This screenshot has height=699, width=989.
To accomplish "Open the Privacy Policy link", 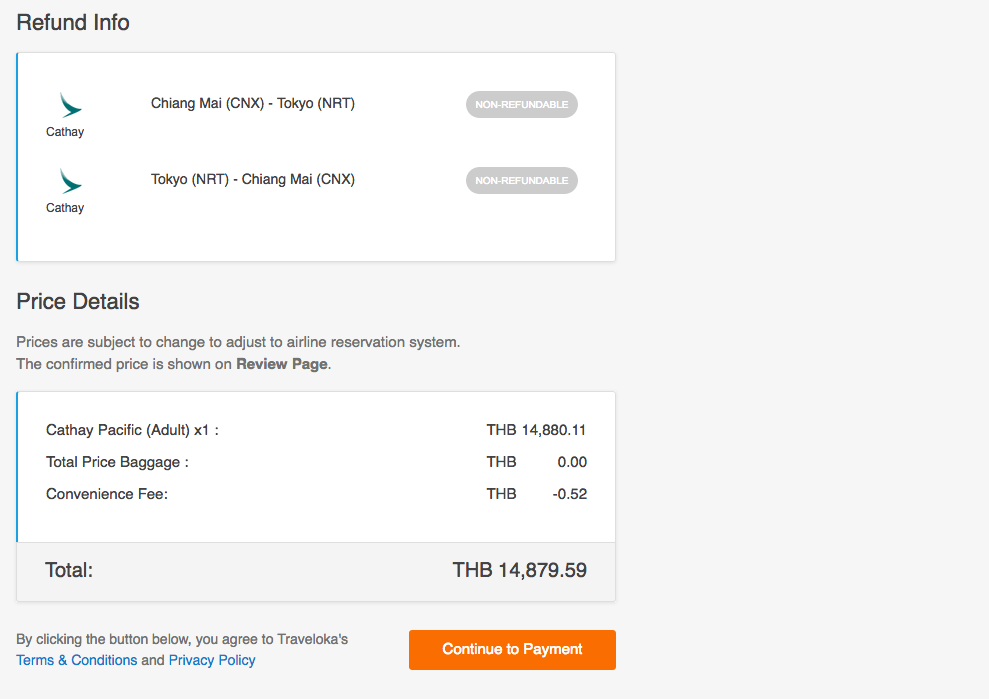I will point(212,660).
